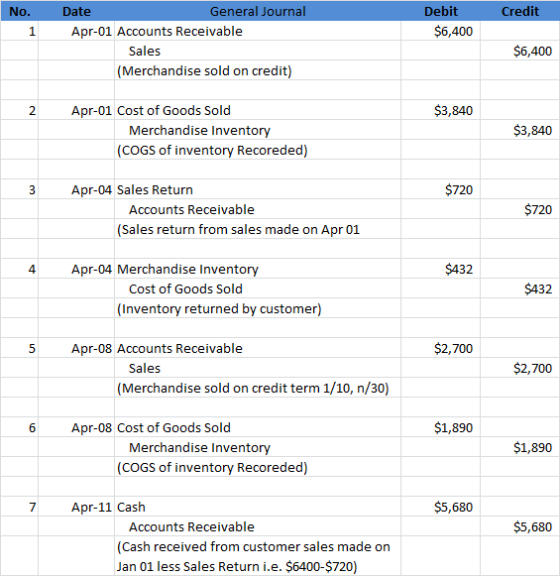Click entry 1 Accounts Receivable cell

(258, 31)
